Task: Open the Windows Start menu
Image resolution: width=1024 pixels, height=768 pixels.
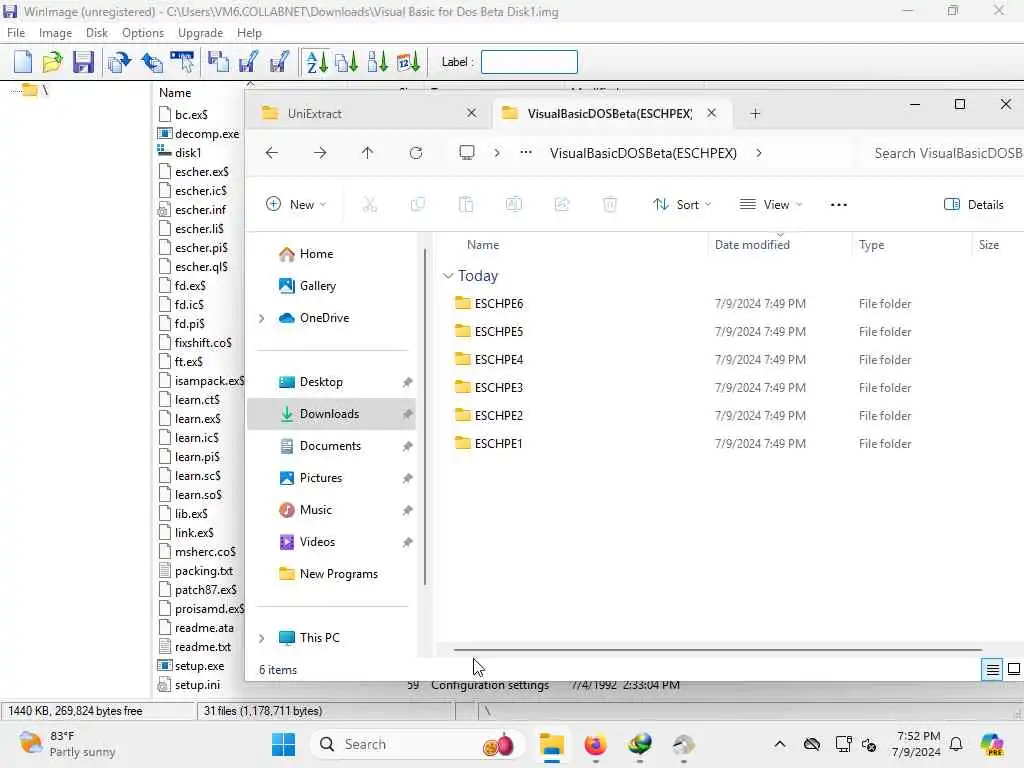Action: (x=283, y=744)
